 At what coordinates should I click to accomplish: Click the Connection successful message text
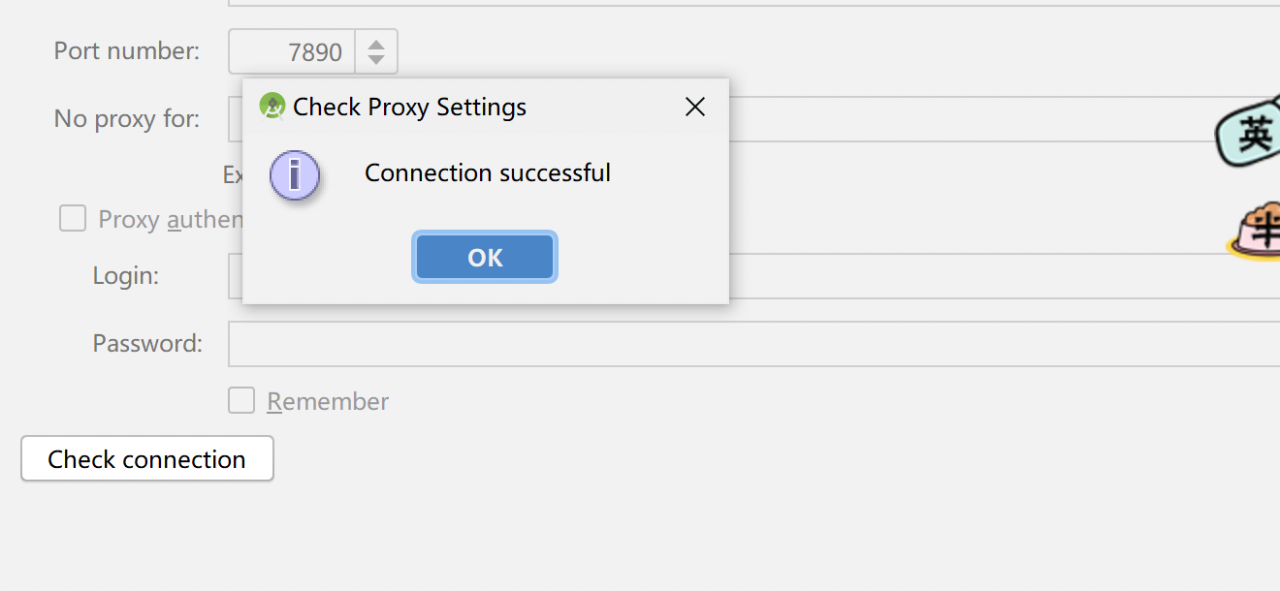(487, 173)
